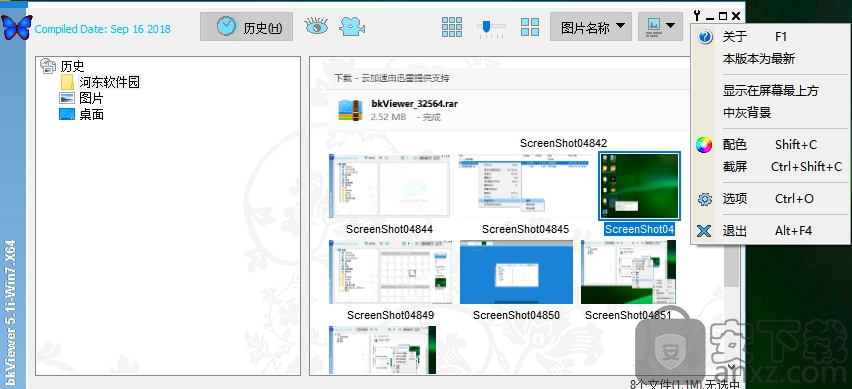Click the bkViewer_32564.rar file name
This screenshot has width=852, height=389.
pos(415,103)
